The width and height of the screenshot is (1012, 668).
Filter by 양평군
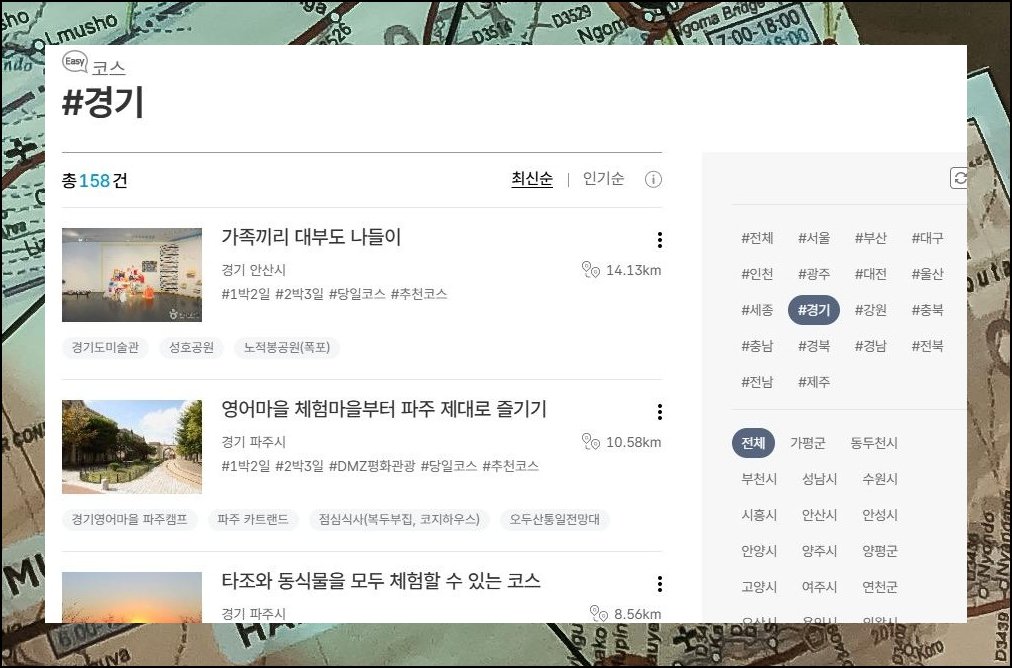pos(880,551)
